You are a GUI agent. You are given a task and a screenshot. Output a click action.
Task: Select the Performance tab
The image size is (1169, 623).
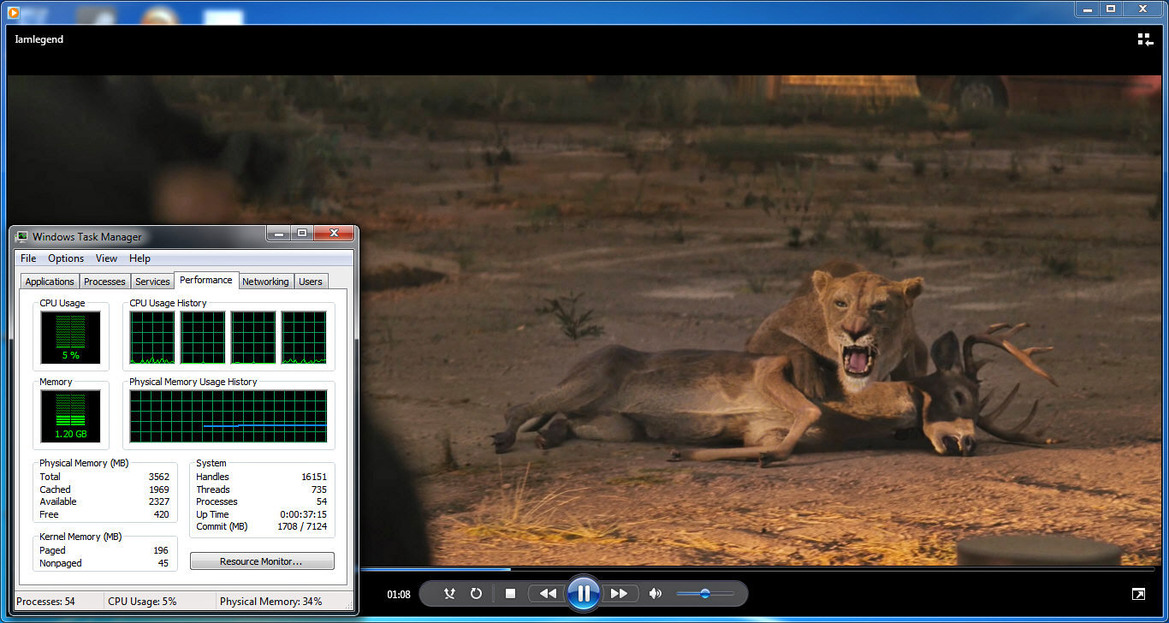point(206,280)
